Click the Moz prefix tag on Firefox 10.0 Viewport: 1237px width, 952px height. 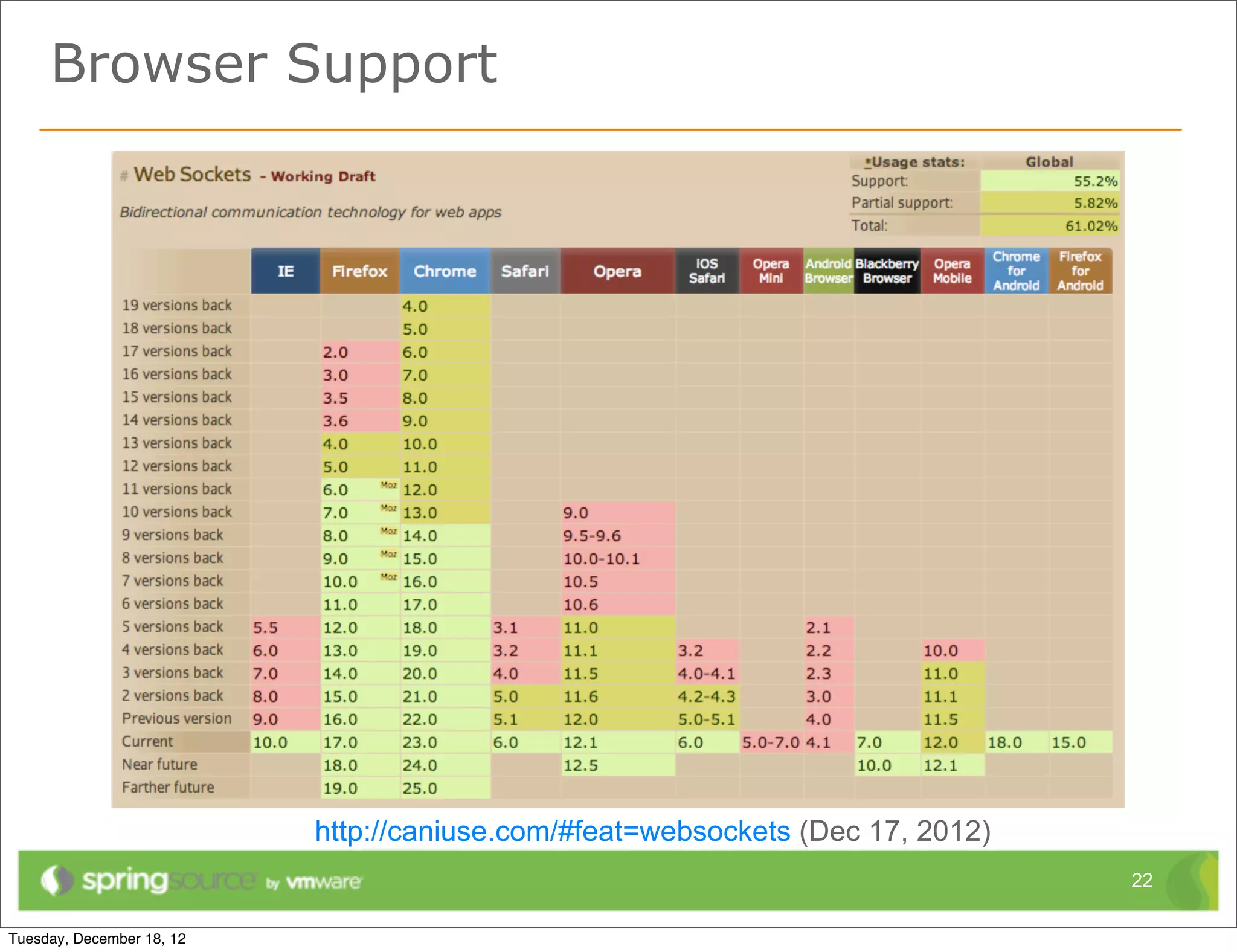(388, 577)
